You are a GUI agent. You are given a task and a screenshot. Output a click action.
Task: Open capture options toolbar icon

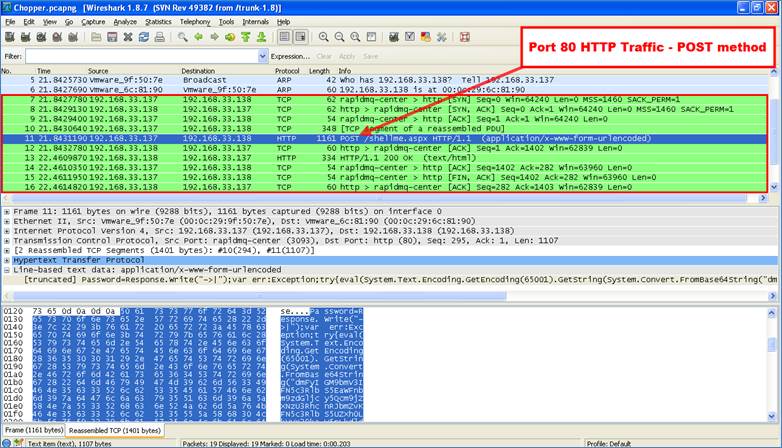tap(25, 37)
